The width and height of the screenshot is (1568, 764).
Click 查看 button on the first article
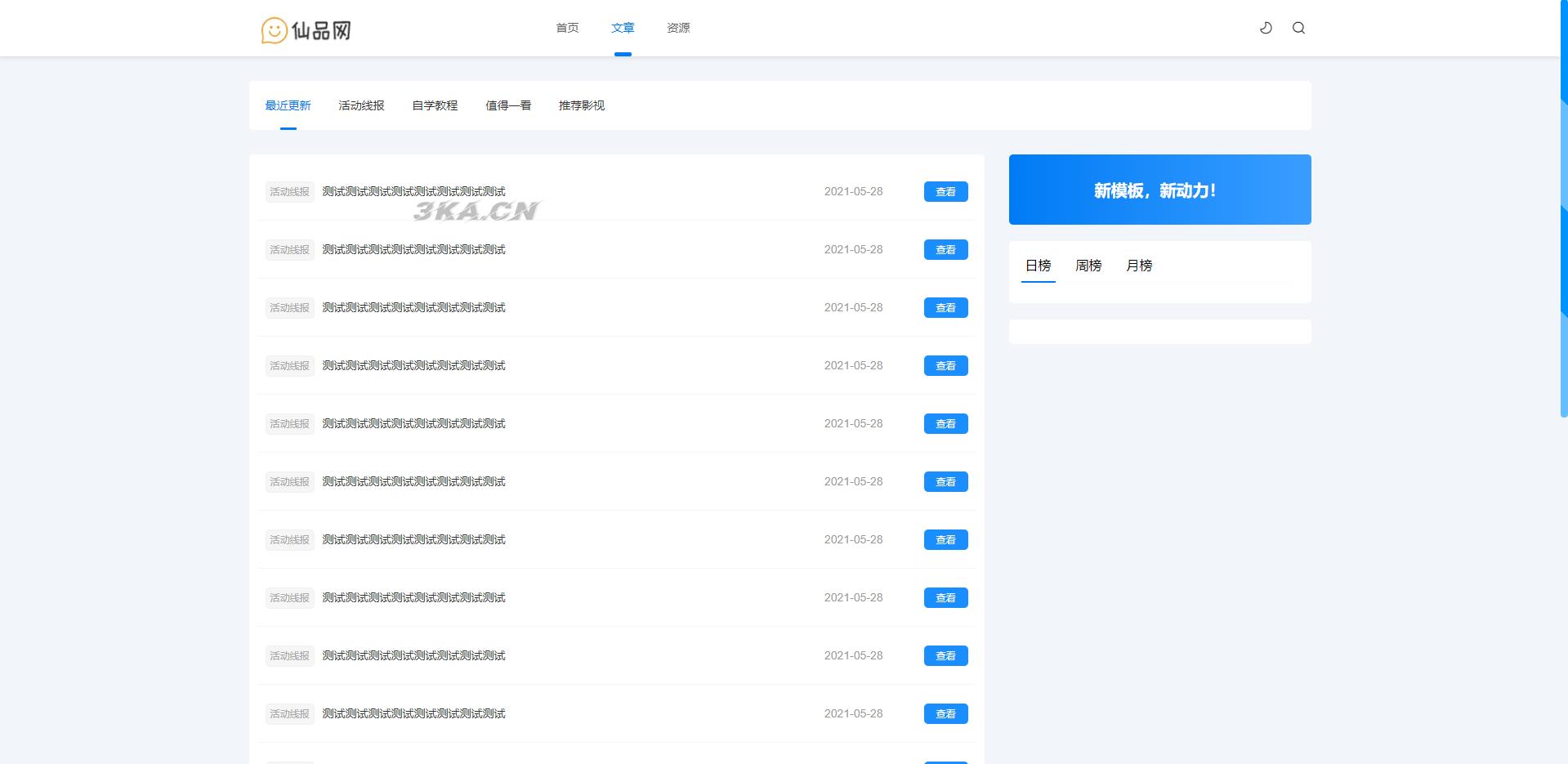click(x=945, y=192)
